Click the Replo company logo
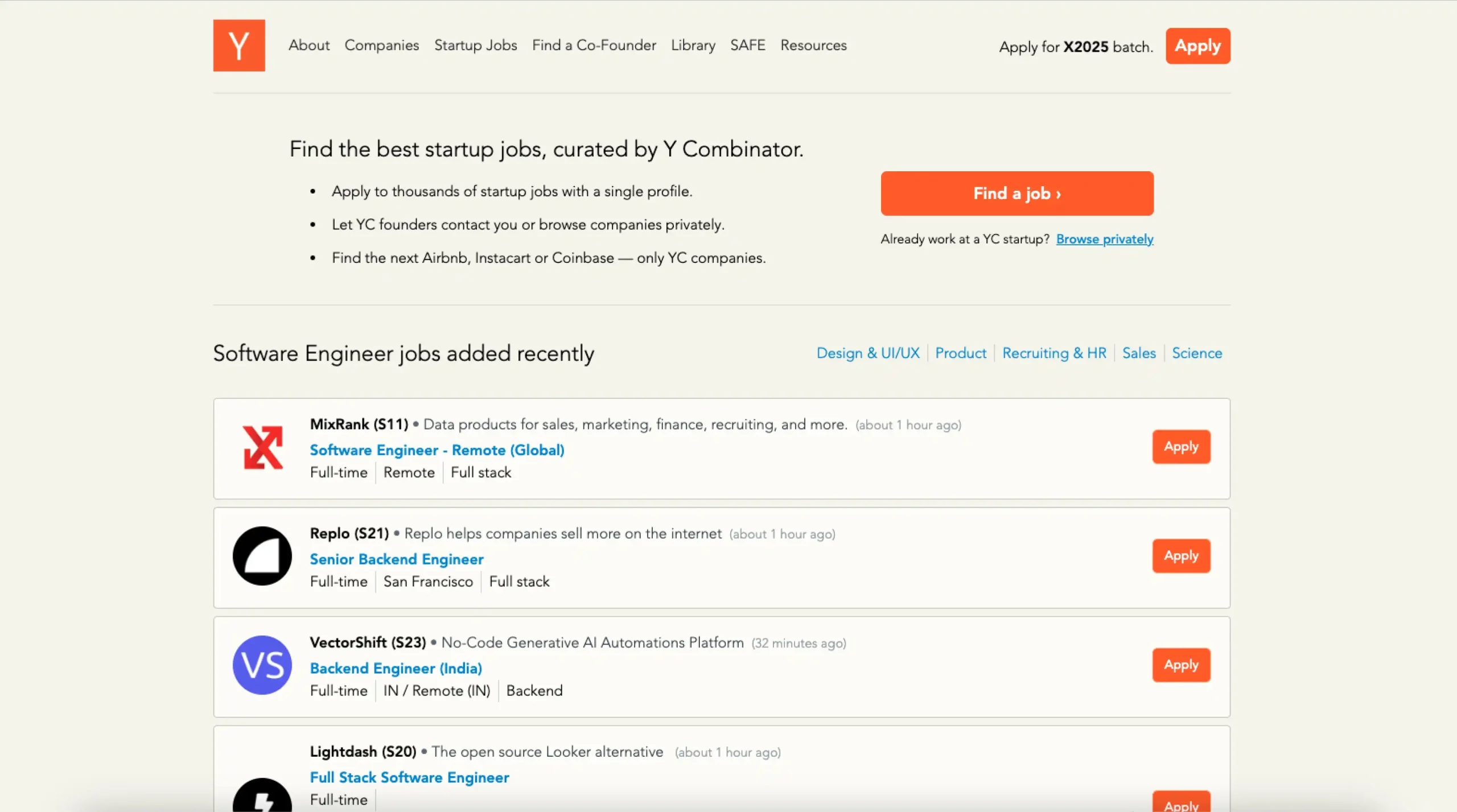1457x812 pixels. 262,556
